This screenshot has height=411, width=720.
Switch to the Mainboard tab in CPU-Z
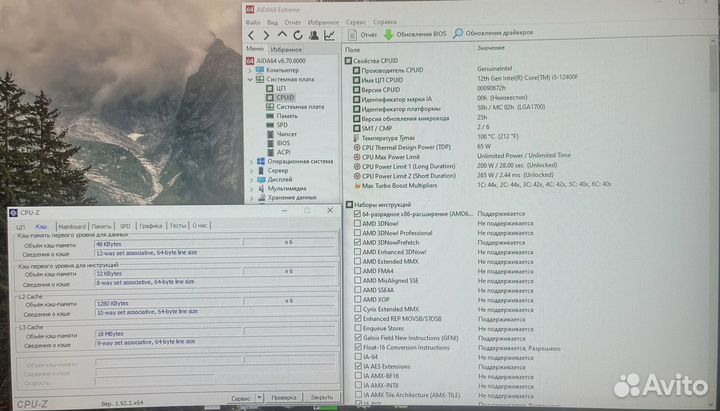point(72,226)
